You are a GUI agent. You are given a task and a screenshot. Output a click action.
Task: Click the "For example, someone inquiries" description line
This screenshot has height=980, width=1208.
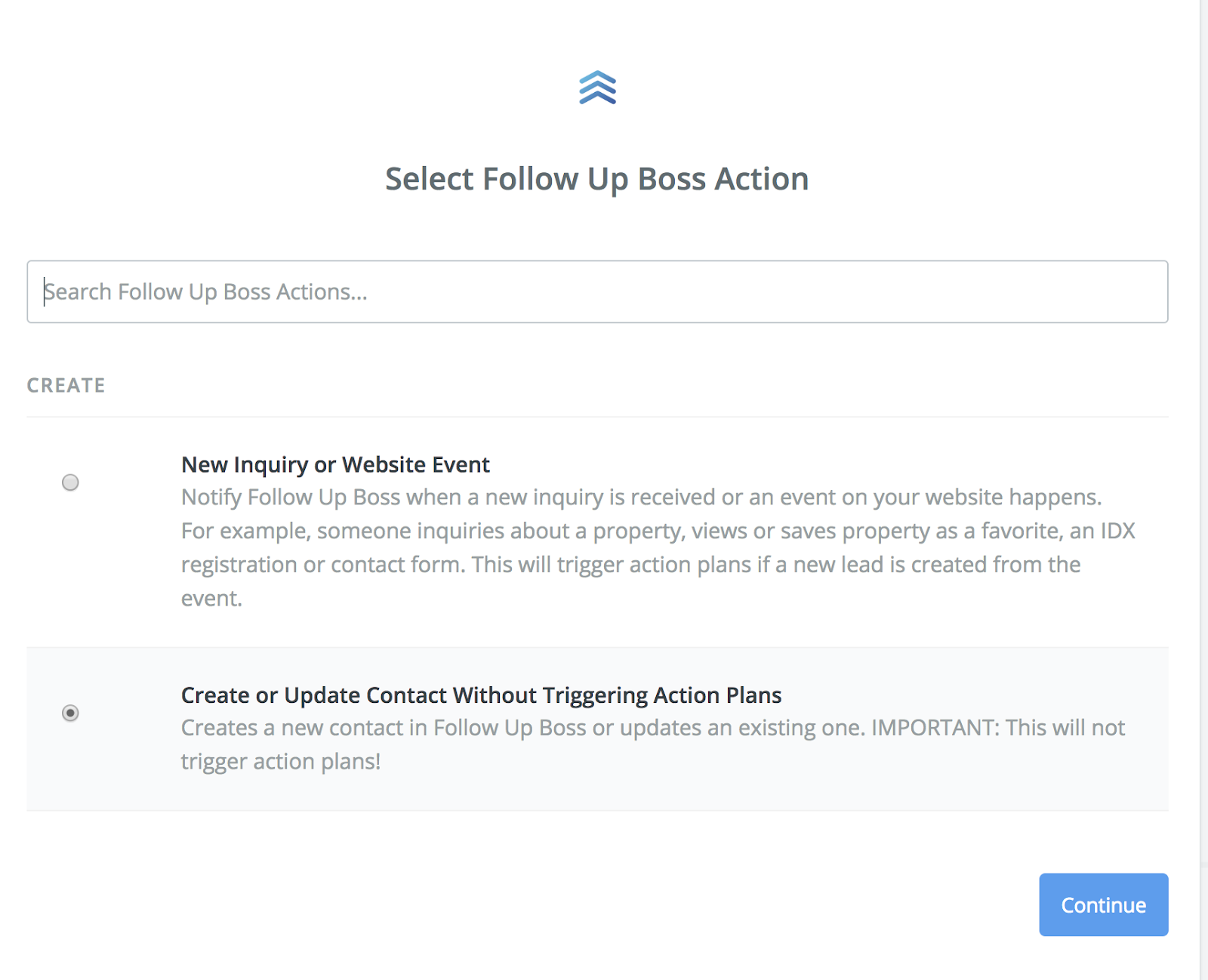657,531
